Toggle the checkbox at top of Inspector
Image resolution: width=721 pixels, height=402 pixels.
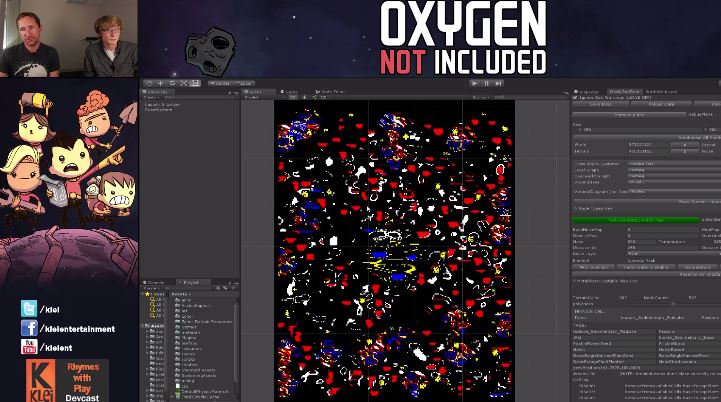click(574, 97)
